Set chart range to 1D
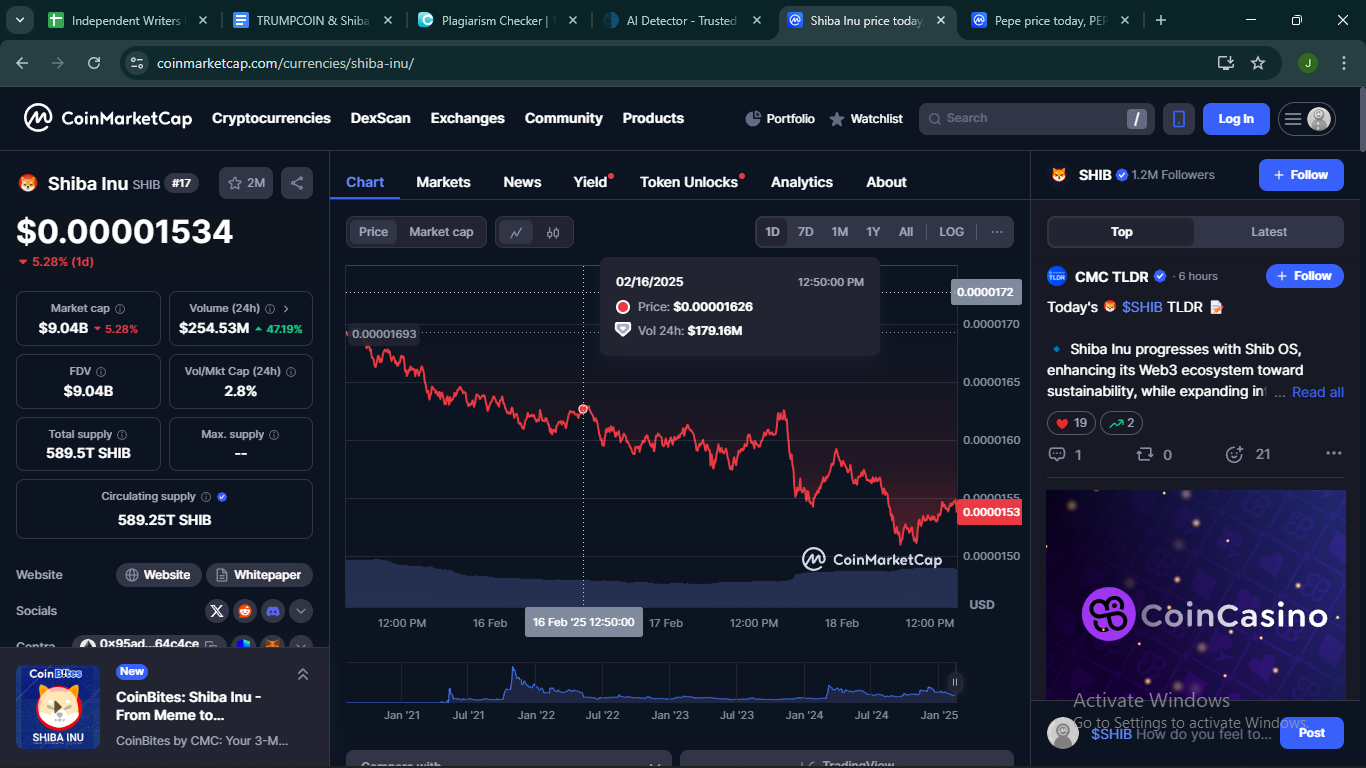 click(x=772, y=232)
